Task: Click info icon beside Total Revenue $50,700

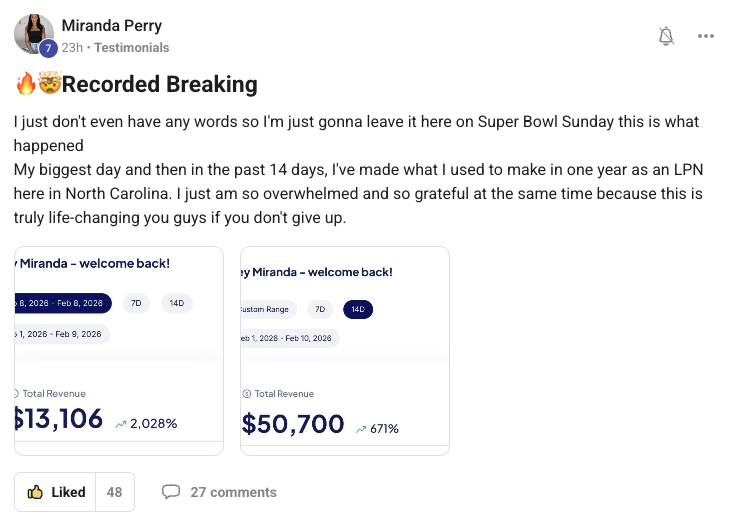Action: pos(247,393)
